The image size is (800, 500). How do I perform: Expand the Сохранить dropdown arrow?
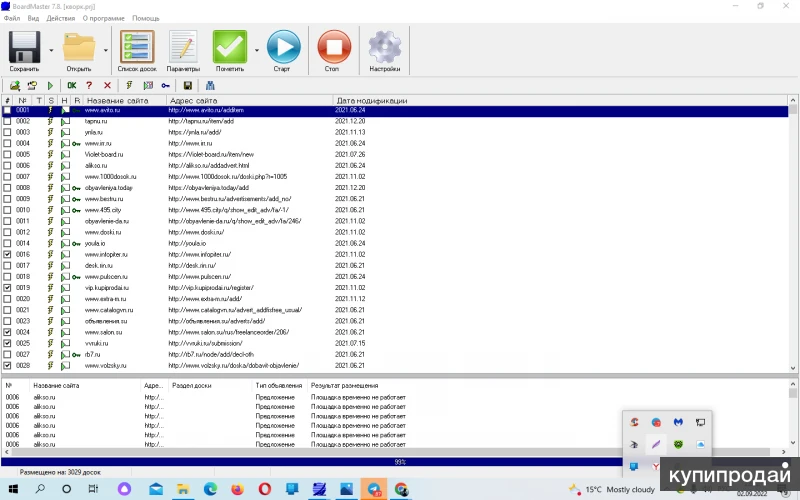[50, 49]
